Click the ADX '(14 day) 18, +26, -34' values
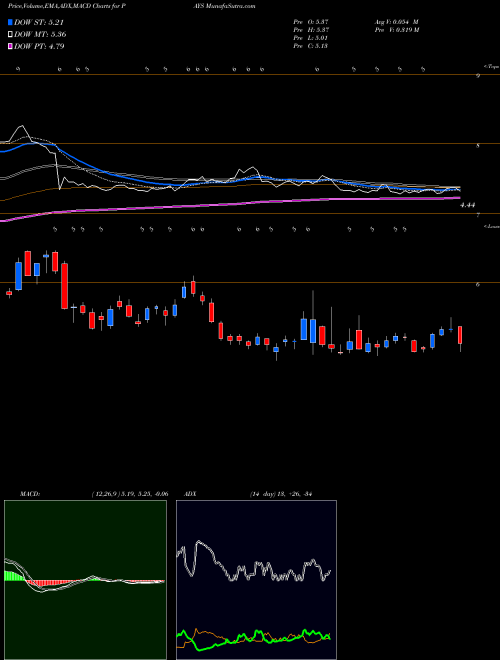Image resolution: width=500 pixels, height=660 pixels. pos(280,494)
